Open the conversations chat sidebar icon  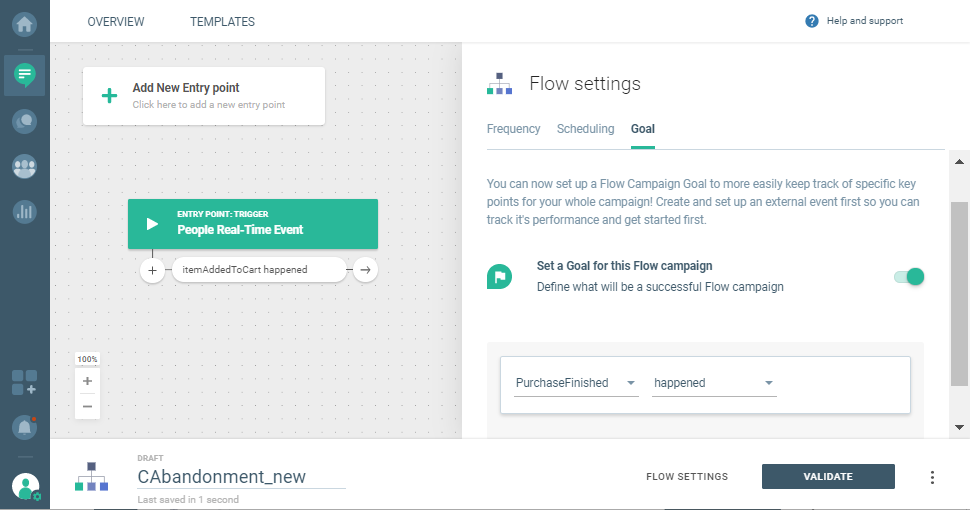24,121
